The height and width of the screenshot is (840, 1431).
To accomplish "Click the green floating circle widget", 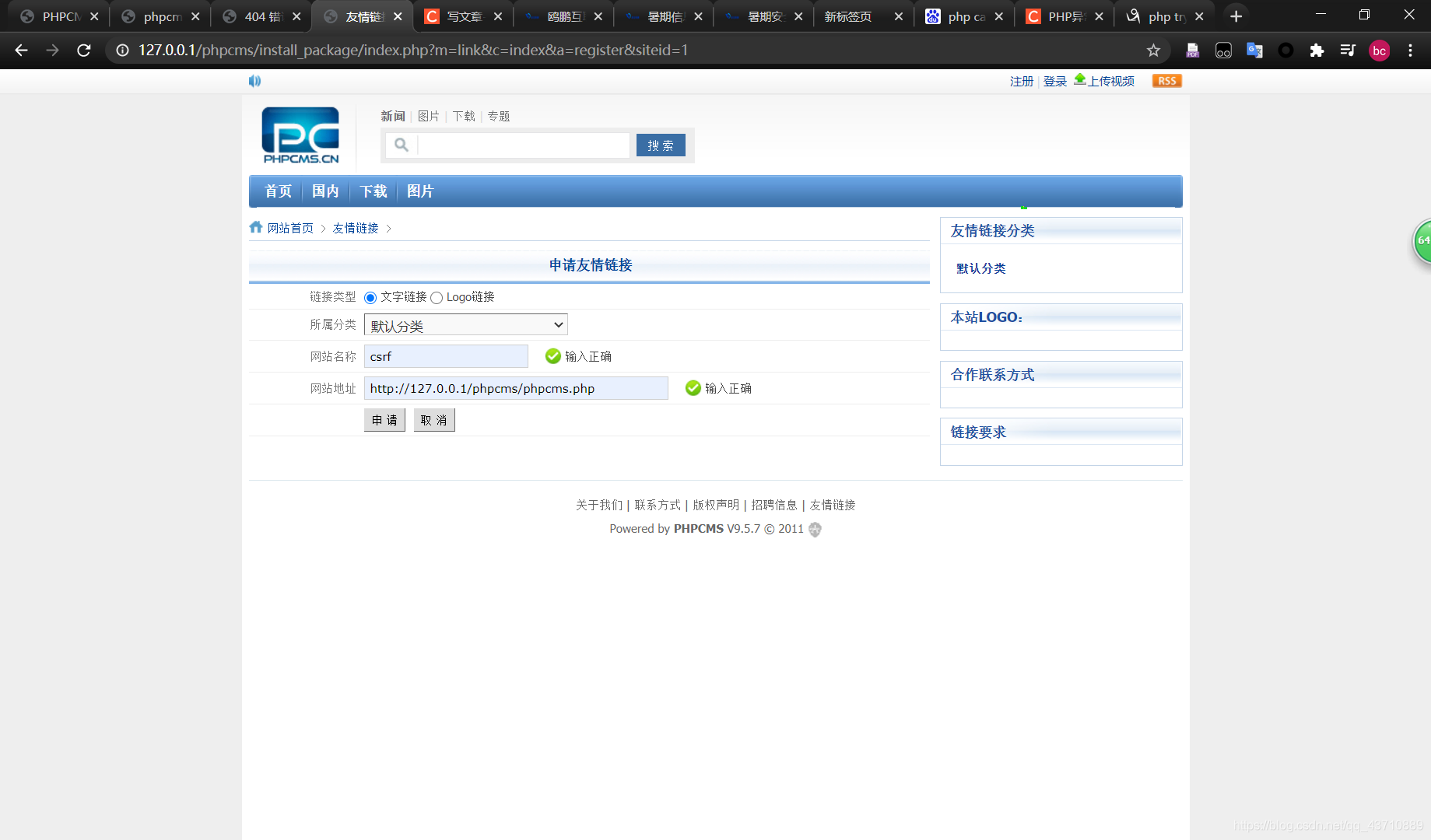I will [1422, 241].
